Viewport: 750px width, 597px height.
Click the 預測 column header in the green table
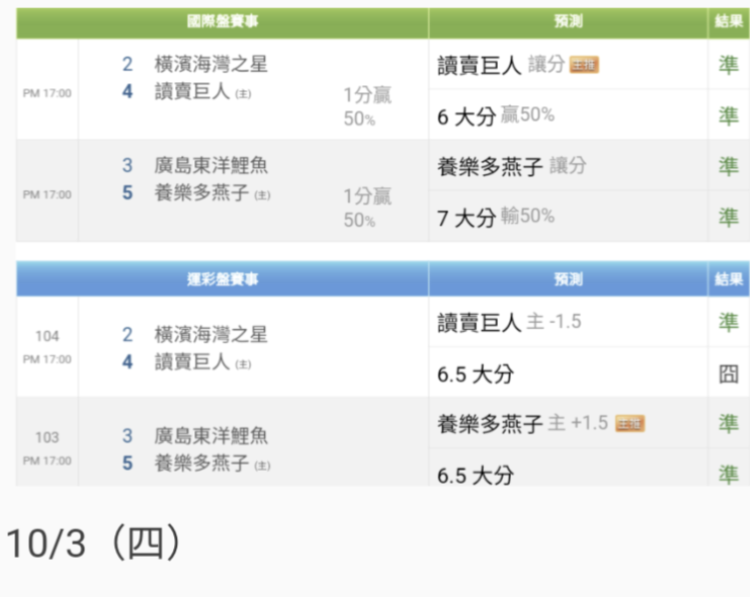[568, 22]
